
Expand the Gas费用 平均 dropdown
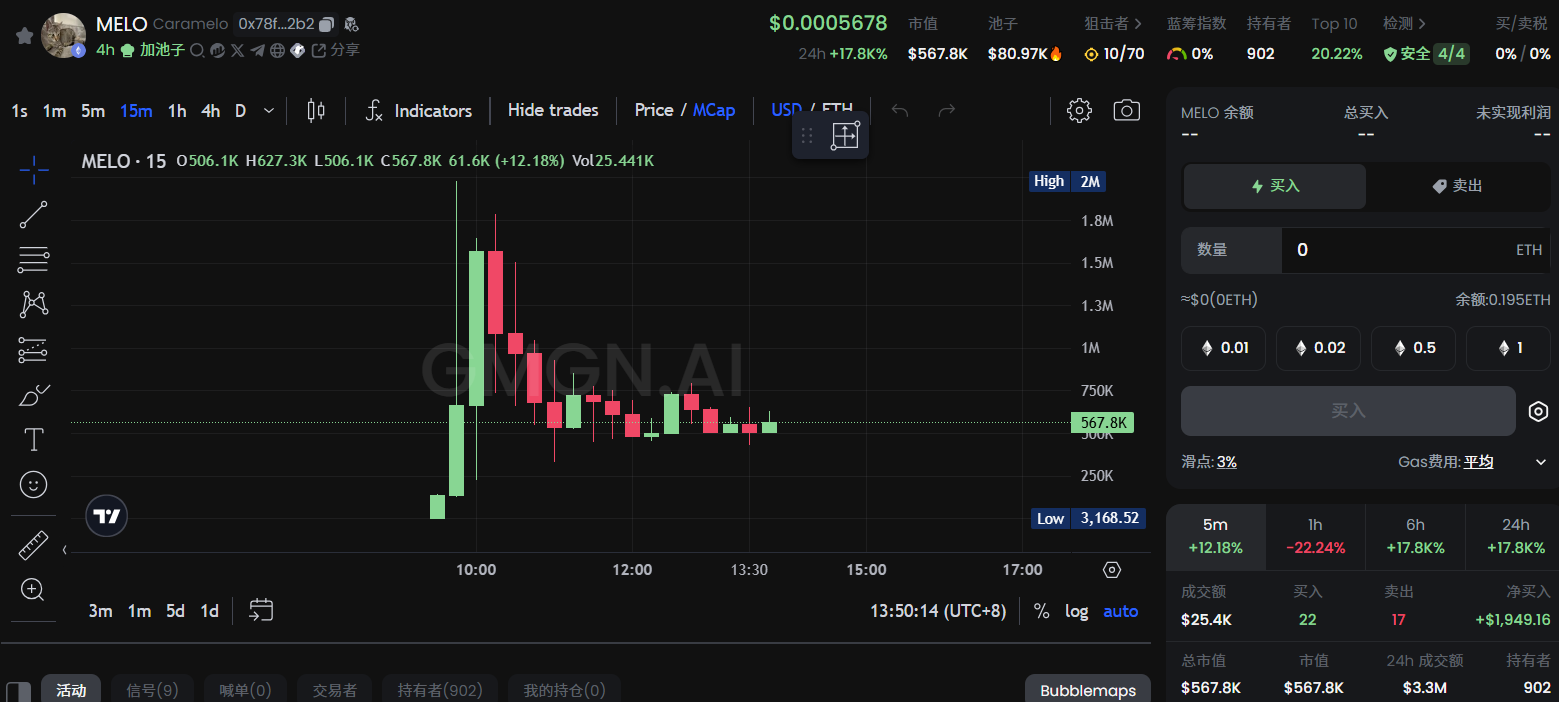[x=1540, y=461]
